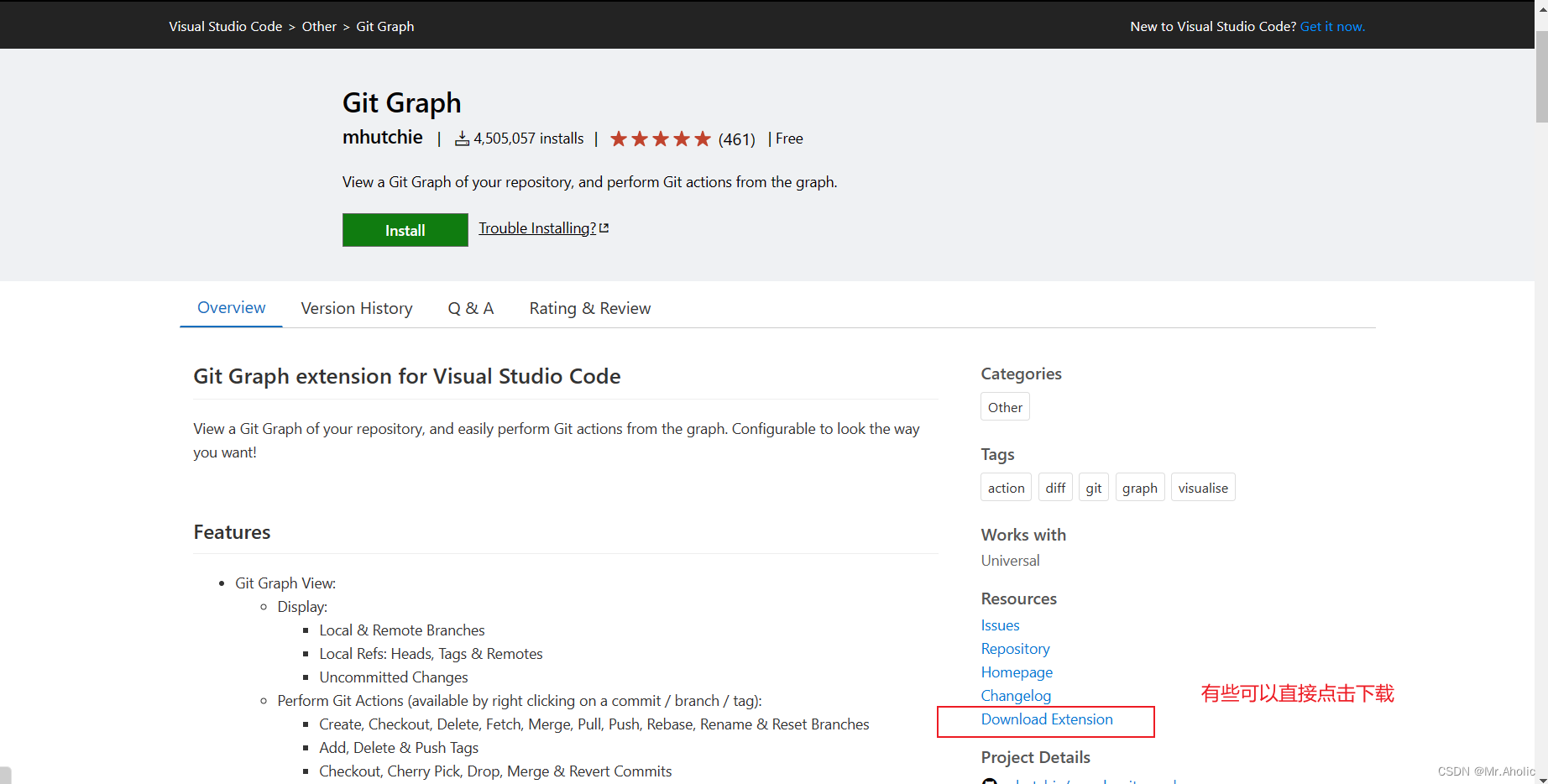The image size is (1548, 784).
Task: Click the installs download icon
Action: (x=462, y=139)
